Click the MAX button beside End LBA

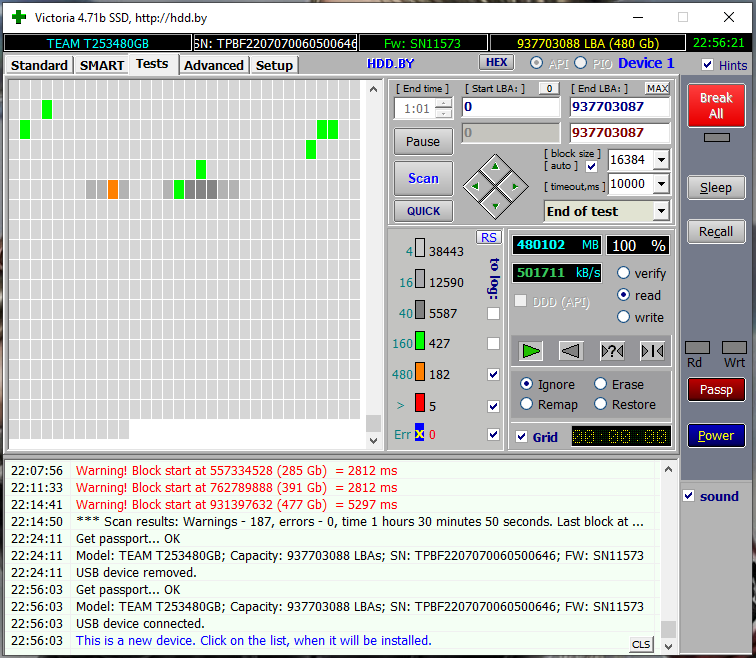coord(657,88)
